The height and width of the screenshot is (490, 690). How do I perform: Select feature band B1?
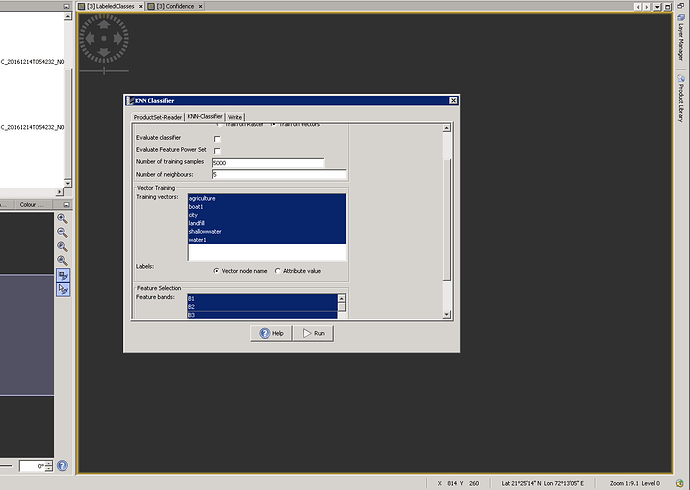pos(262,299)
